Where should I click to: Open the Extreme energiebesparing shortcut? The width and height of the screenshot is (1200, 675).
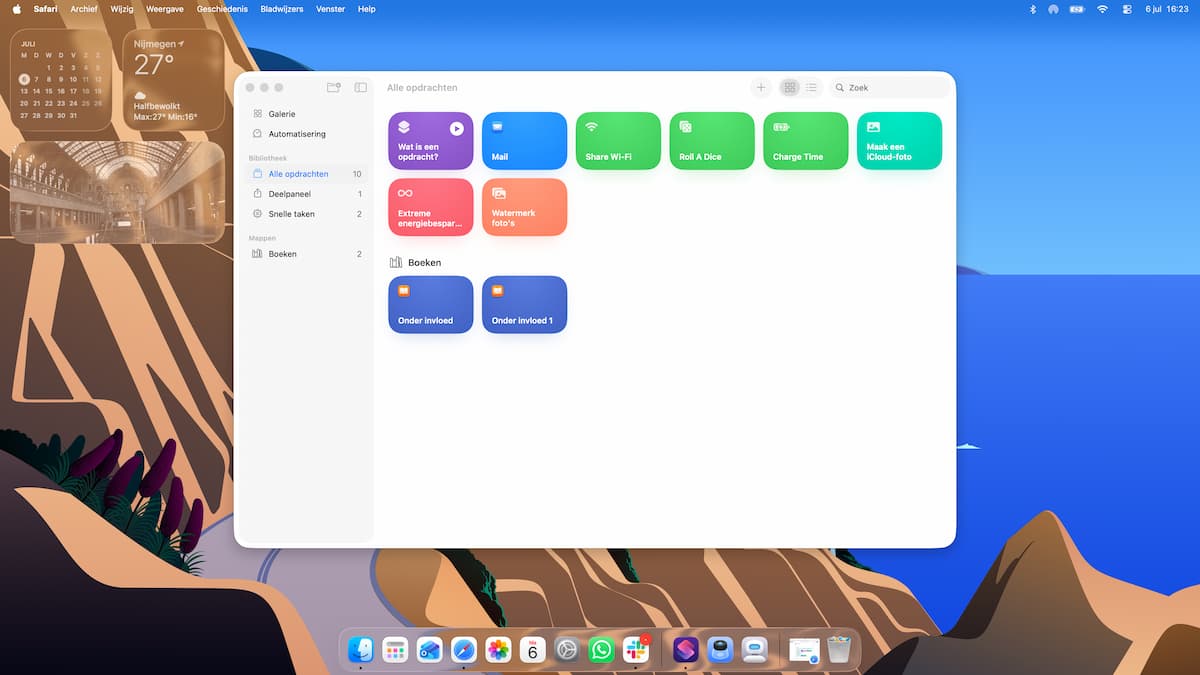click(x=430, y=207)
